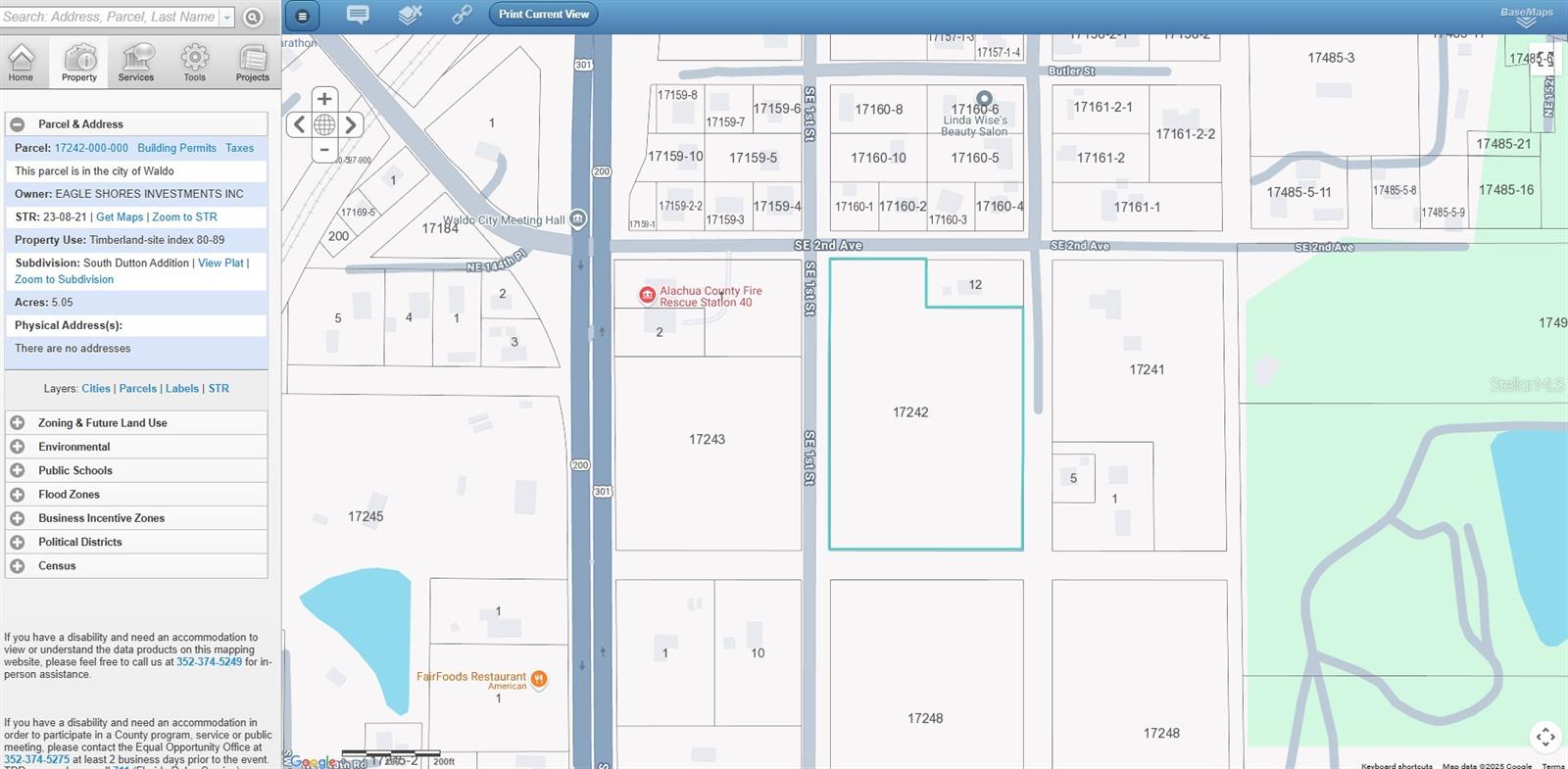Open the map comment tool

[358, 15]
